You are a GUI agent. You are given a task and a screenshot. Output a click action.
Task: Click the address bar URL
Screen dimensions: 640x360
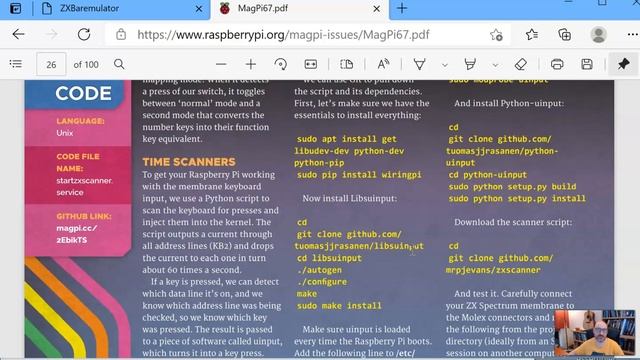tap(283, 35)
